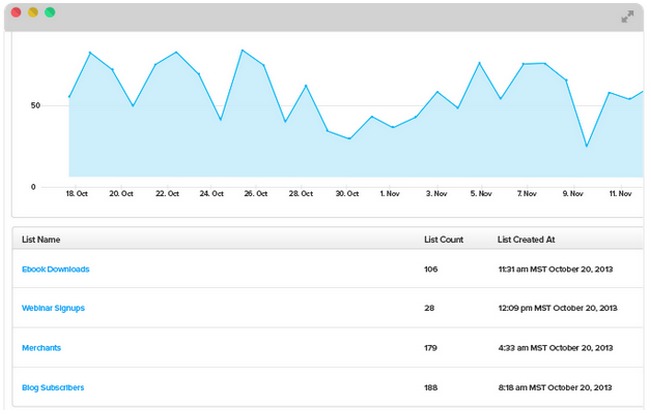Select the count 188 for Blog Subscribers
This screenshot has height=414, width=651.
coord(431,387)
